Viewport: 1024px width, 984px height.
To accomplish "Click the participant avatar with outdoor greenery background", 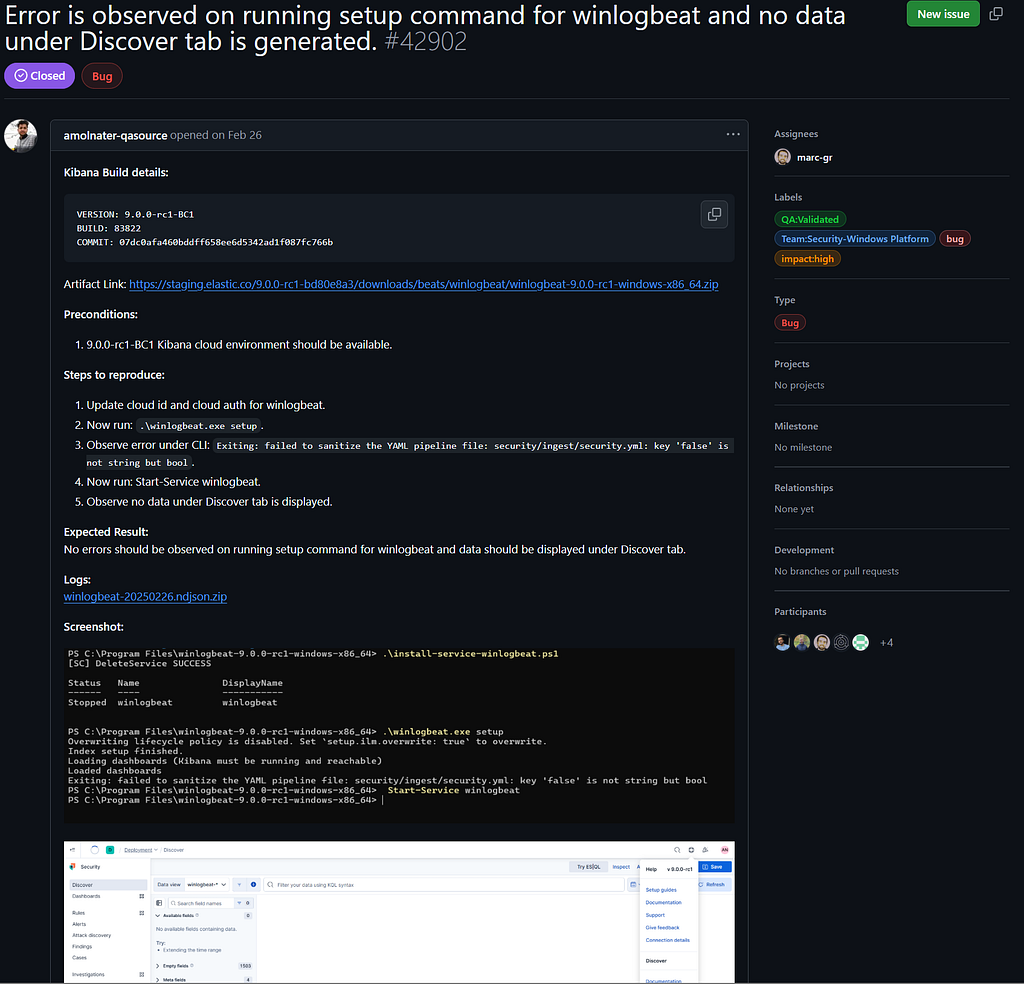I will click(x=802, y=643).
